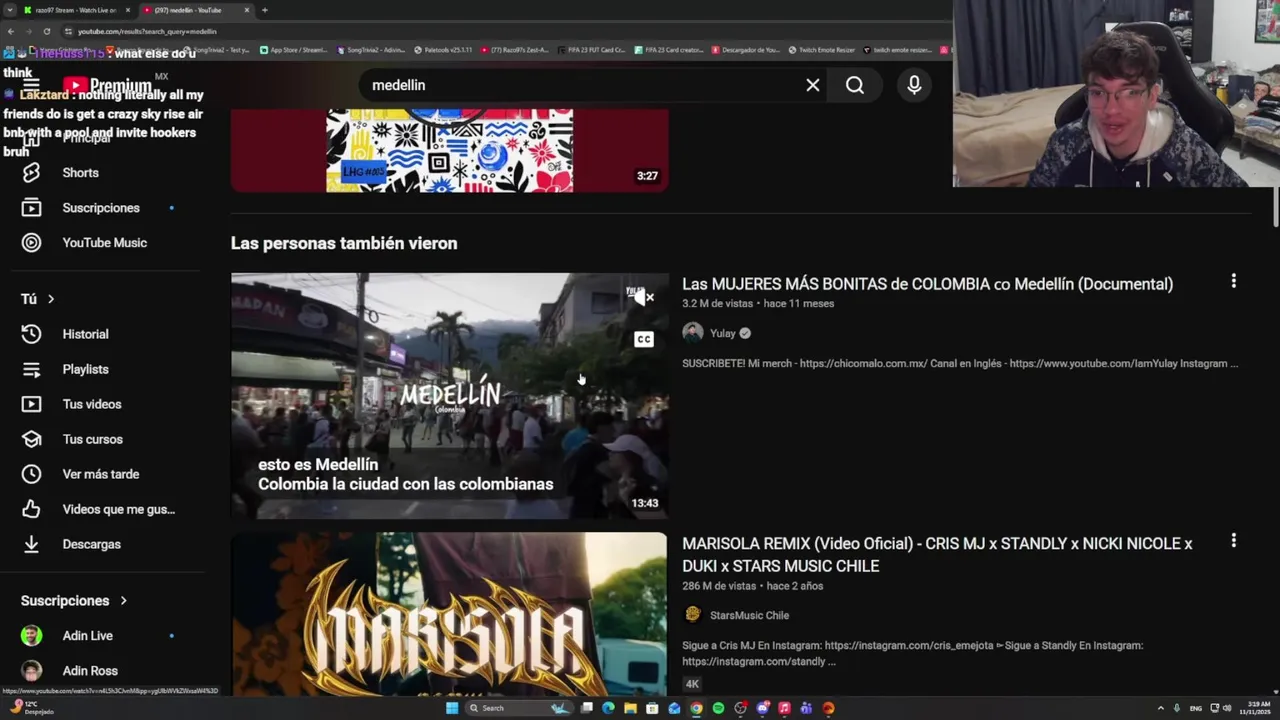Expand the Tú section chevron
This screenshot has height=720, width=1280.
tap(51, 299)
